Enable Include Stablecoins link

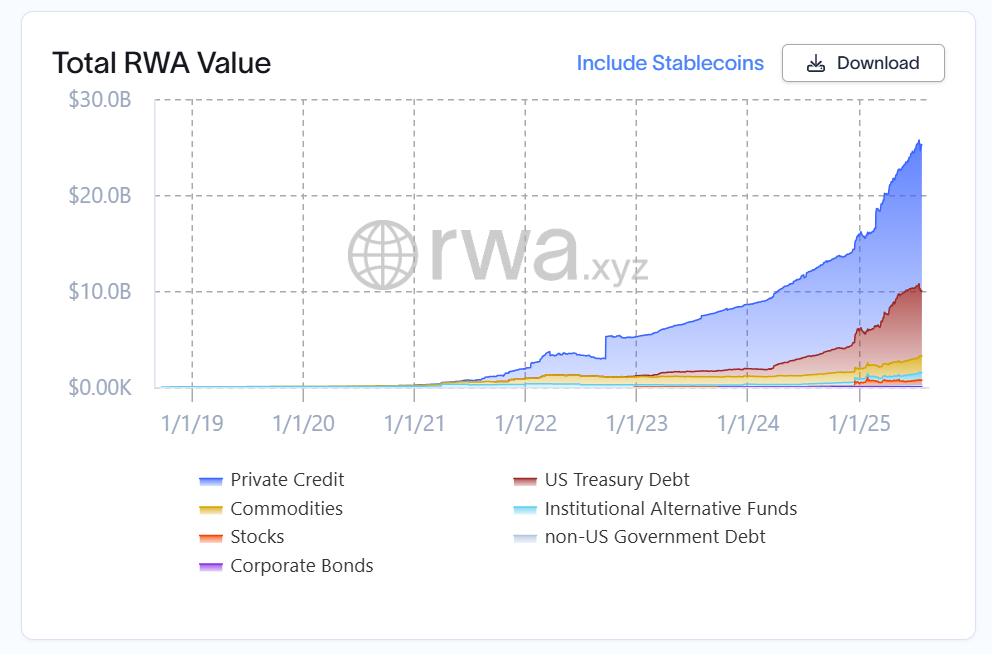[670, 63]
